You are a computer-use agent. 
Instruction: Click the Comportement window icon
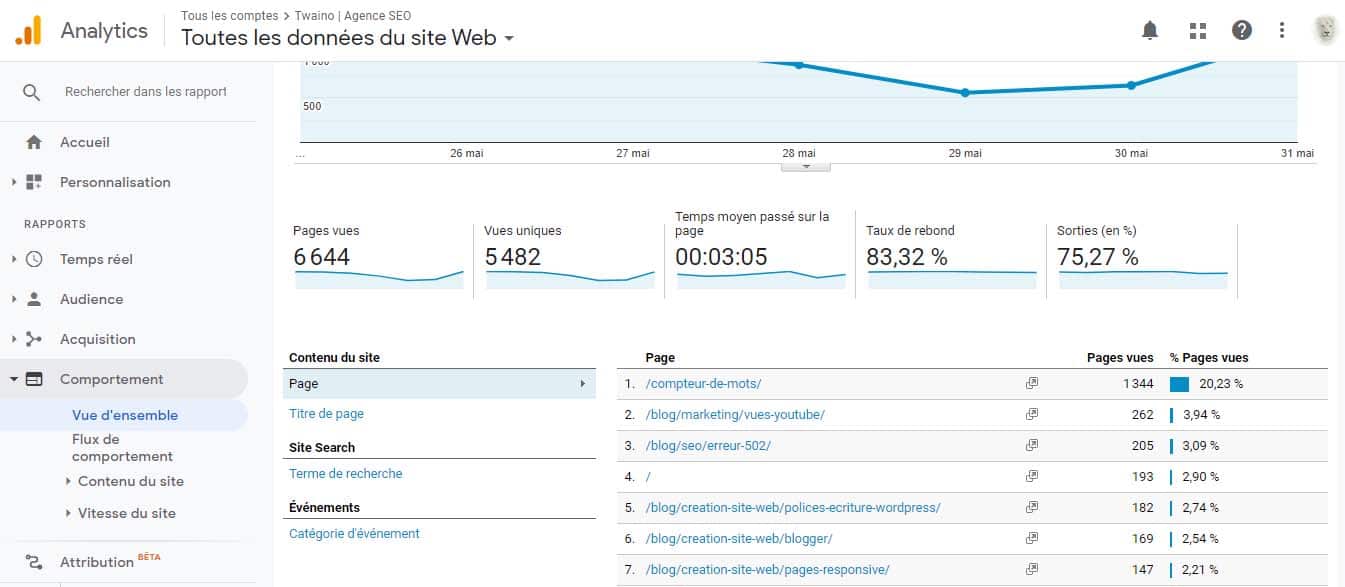[x=34, y=379]
